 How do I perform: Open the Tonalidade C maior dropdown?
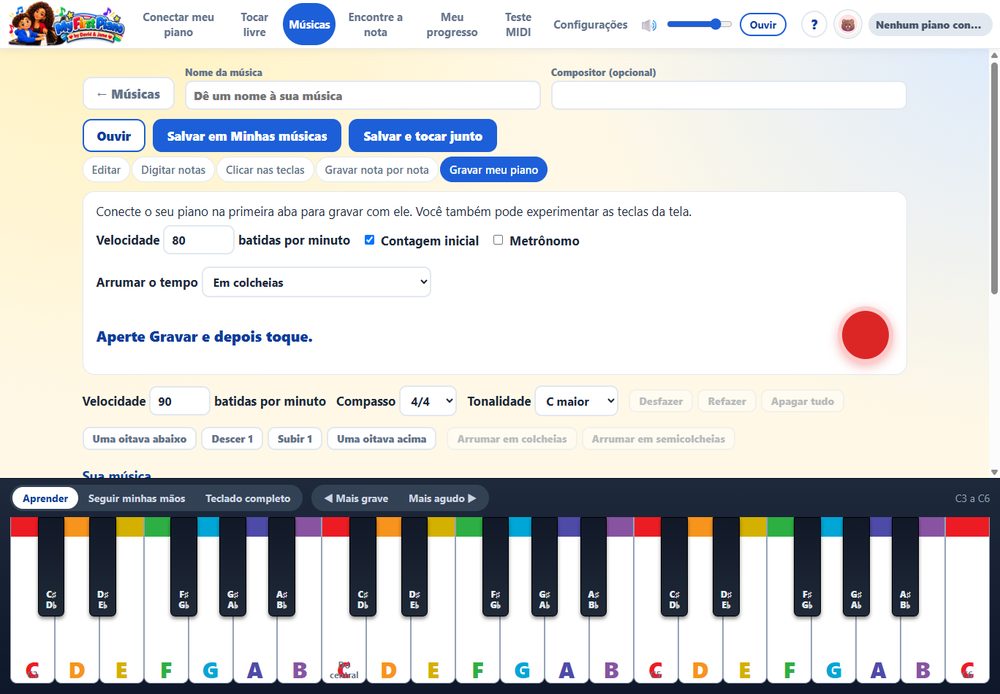[577, 401]
